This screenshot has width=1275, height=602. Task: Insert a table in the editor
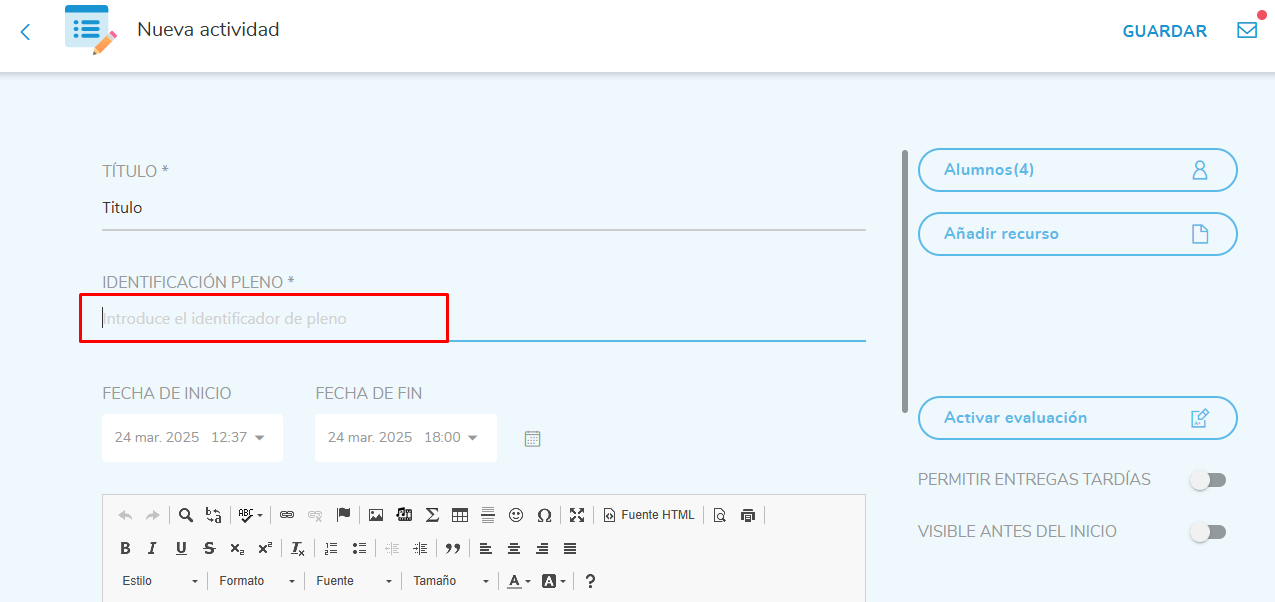coord(460,515)
